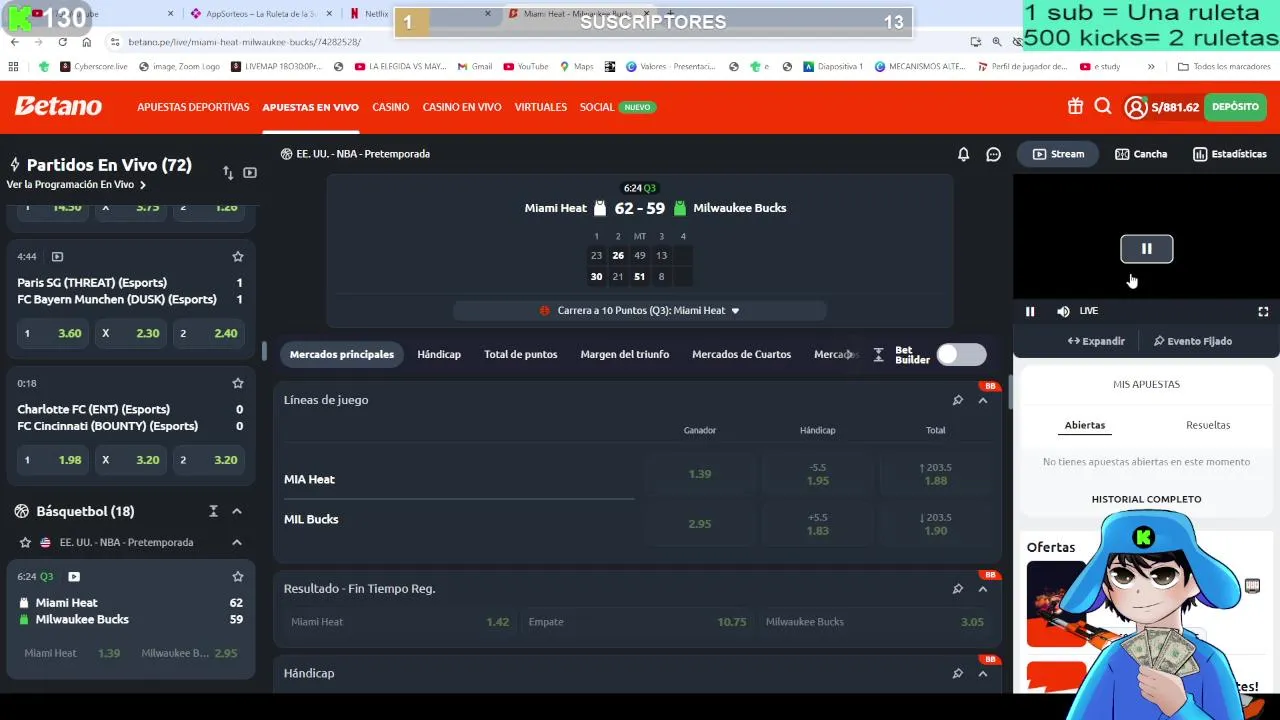Switch to the Margen del triunfo tab
This screenshot has height=720, width=1280.
625,354
